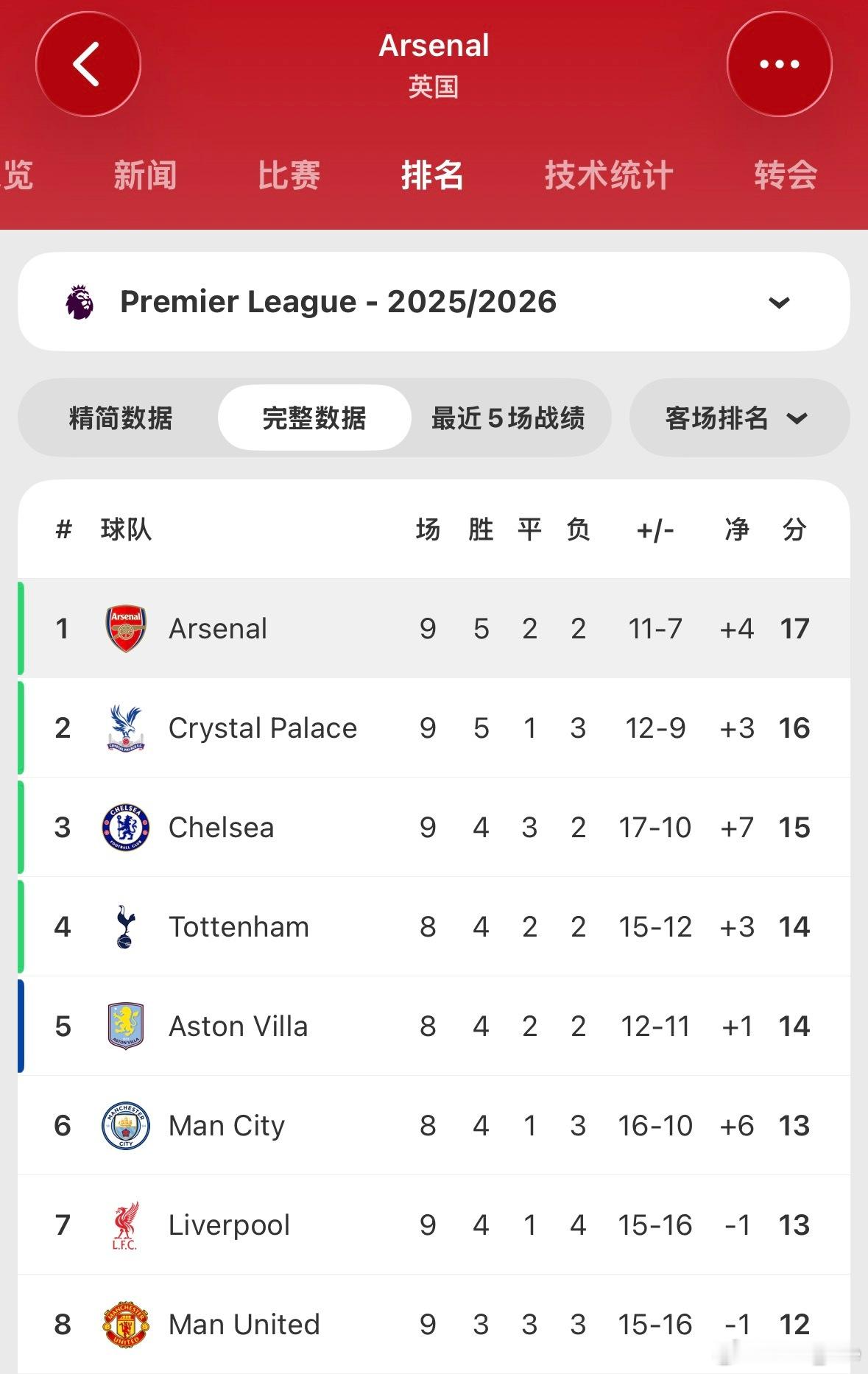The height and width of the screenshot is (1374, 868).
Task: Go to the 比赛 tab
Action: 289,175
